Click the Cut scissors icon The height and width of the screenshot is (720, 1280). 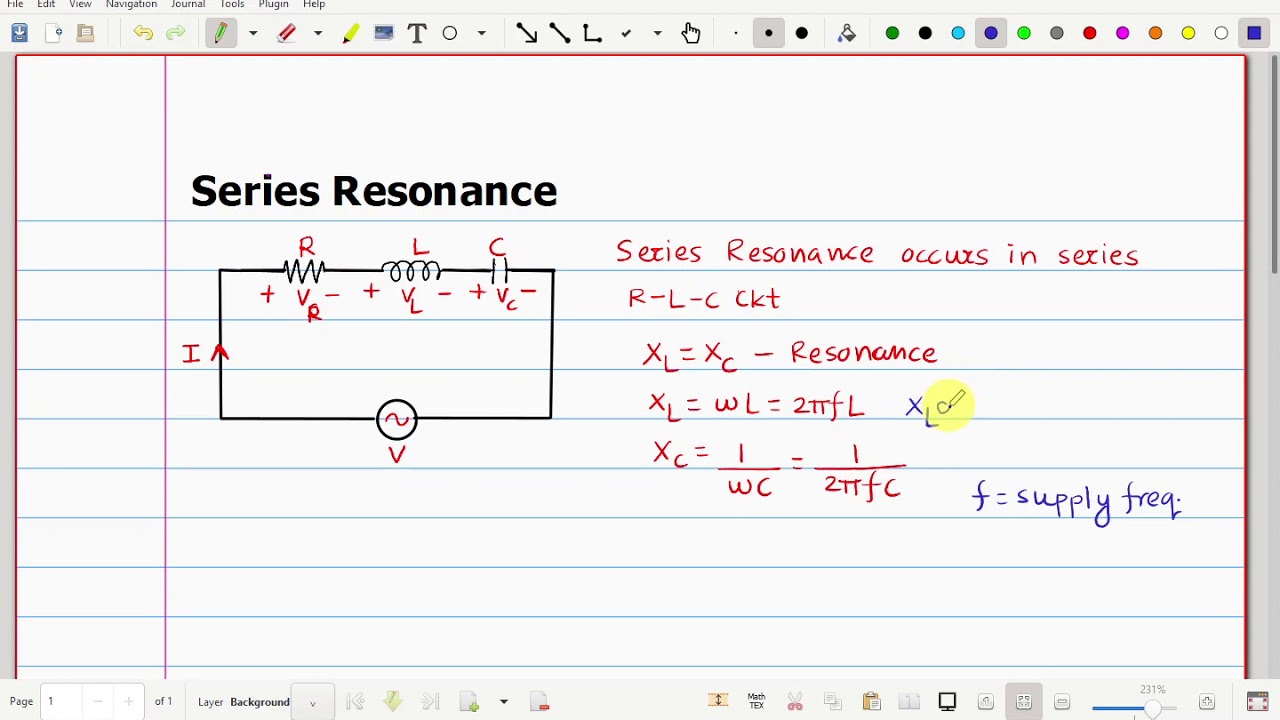click(x=795, y=702)
